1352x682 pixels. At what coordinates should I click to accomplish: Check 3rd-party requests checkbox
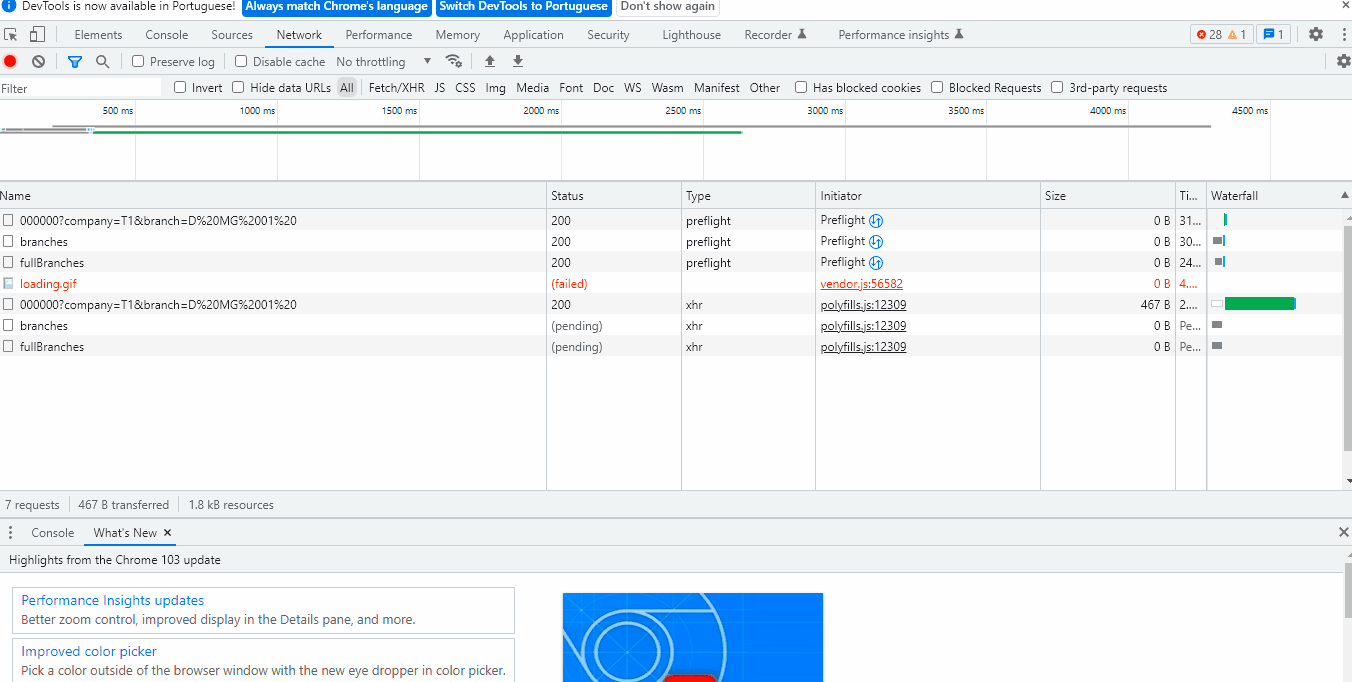tap(1057, 87)
